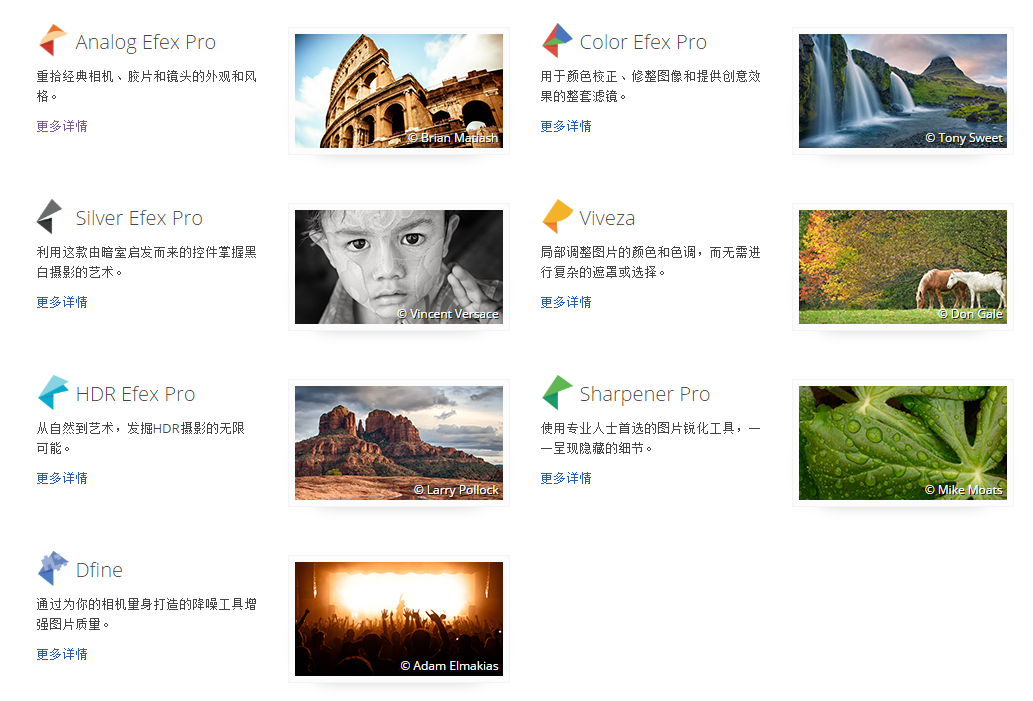The image size is (1033, 701).
Task: Click the horses photo by Don Gale
Action: click(903, 266)
